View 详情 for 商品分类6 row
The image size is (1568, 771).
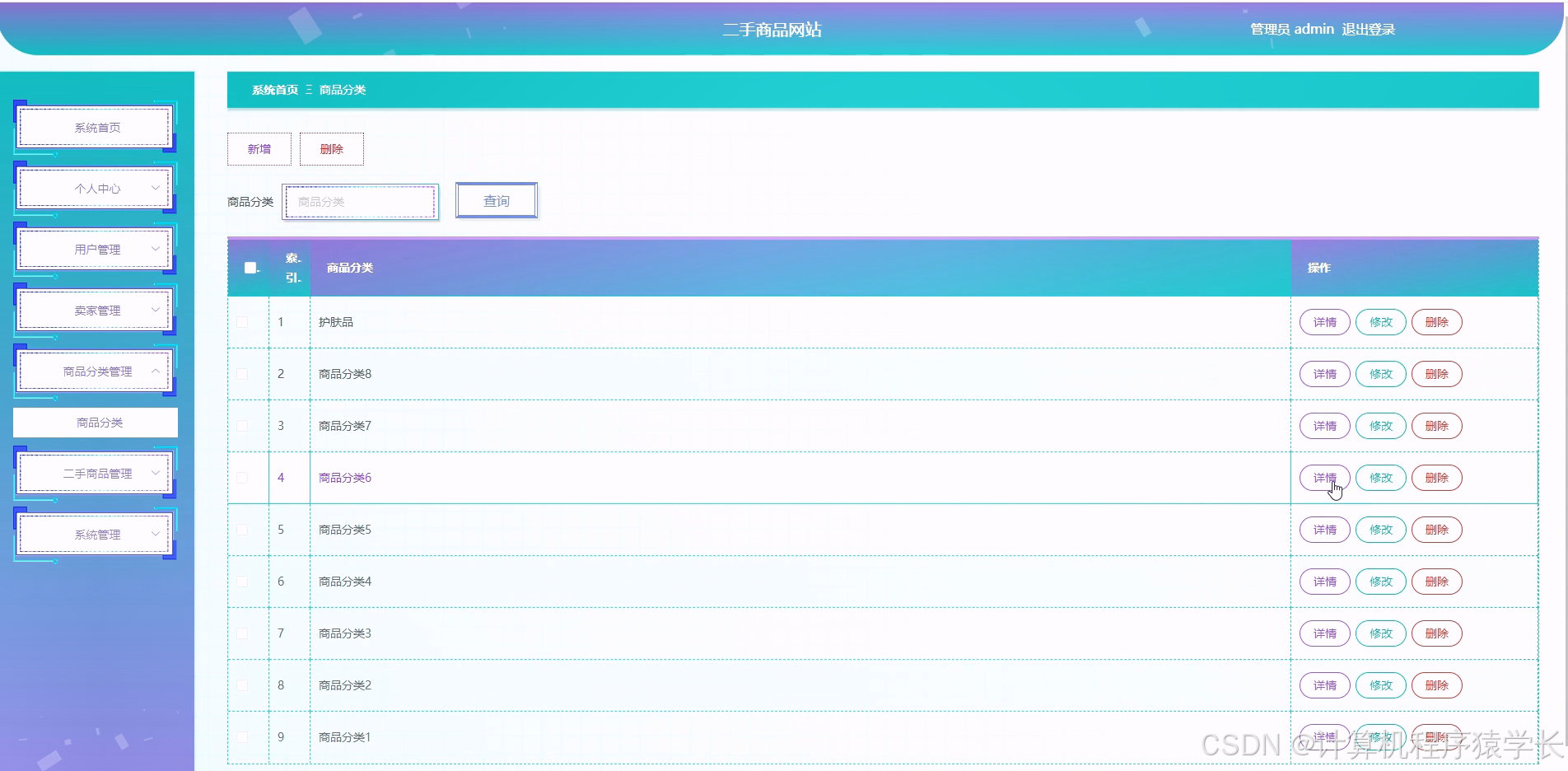click(1325, 478)
